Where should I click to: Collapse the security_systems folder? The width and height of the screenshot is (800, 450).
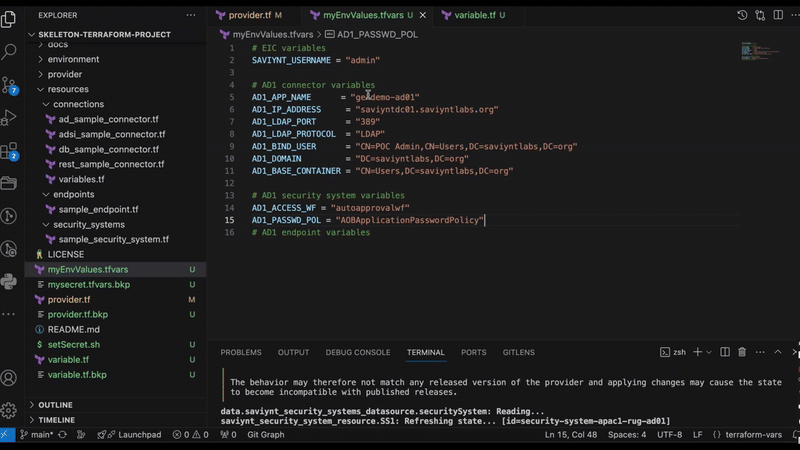coord(89,224)
